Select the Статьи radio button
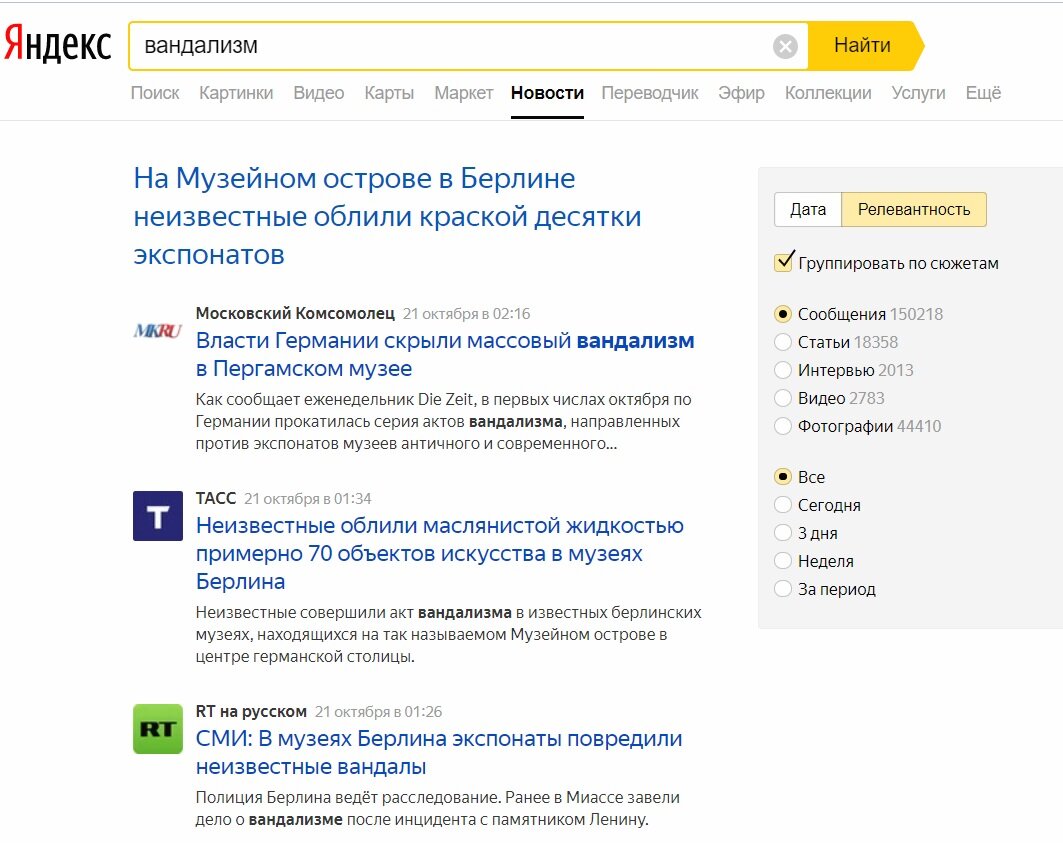Screen dimensions: 1063x843 click(x=783, y=342)
